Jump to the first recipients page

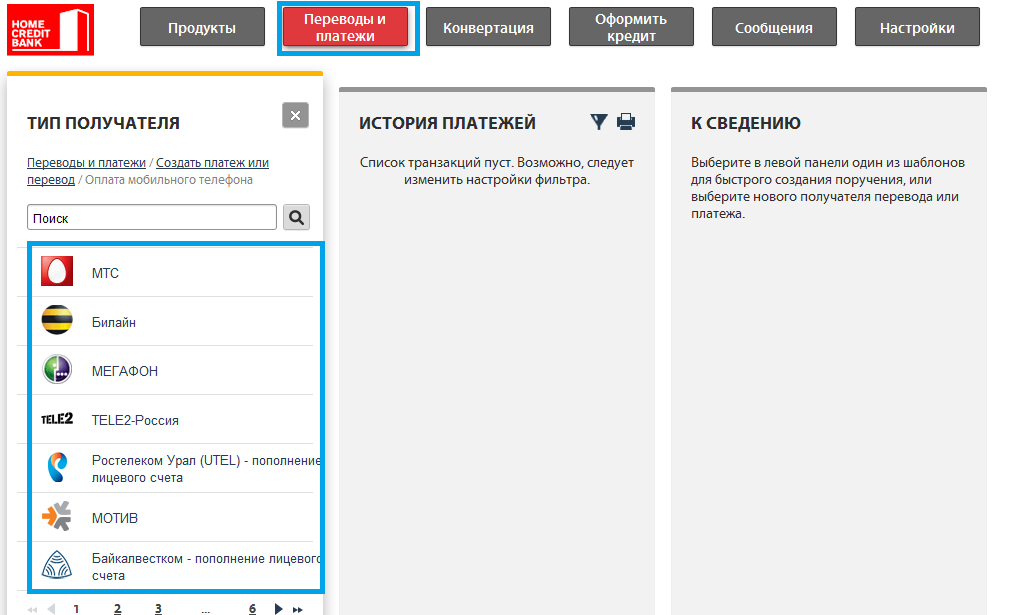32,609
